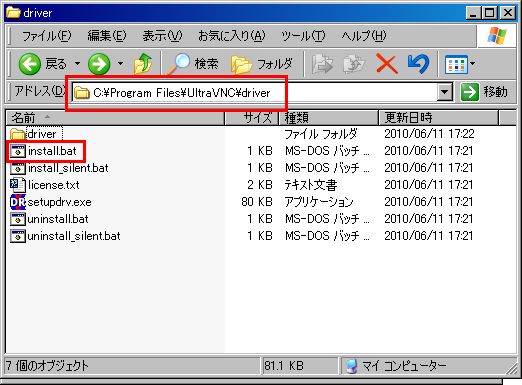Image resolution: width=522 pixels, height=385 pixels.
Task: Click the setupdrv.exe file name
Action: pyautogui.click(x=59, y=202)
